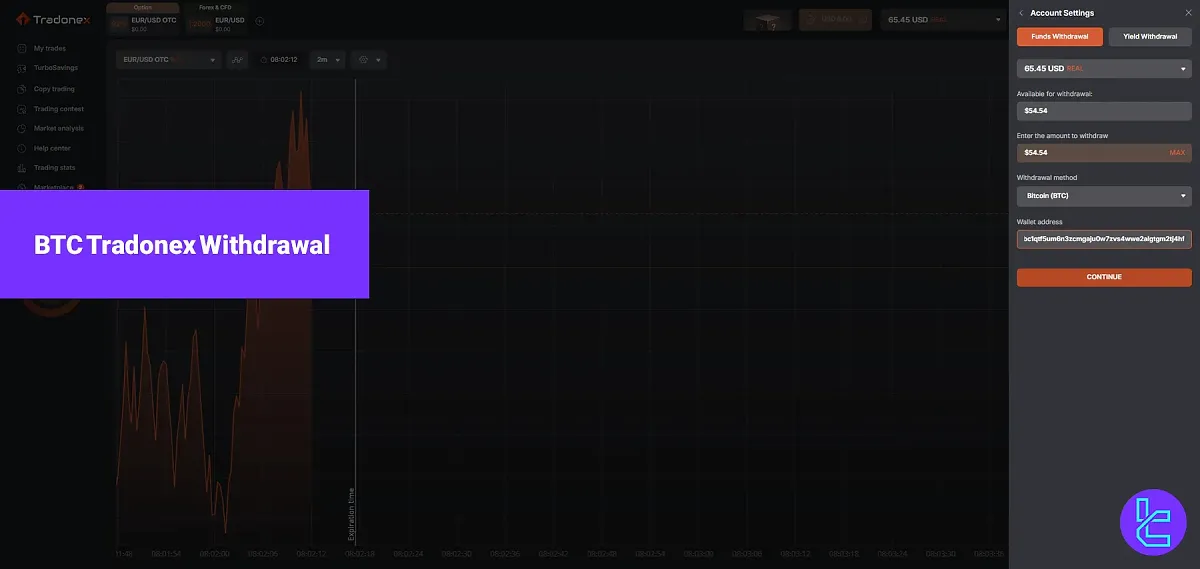Click the Help center label
This screenshot has width=1200, height=569.
(52, 148)
